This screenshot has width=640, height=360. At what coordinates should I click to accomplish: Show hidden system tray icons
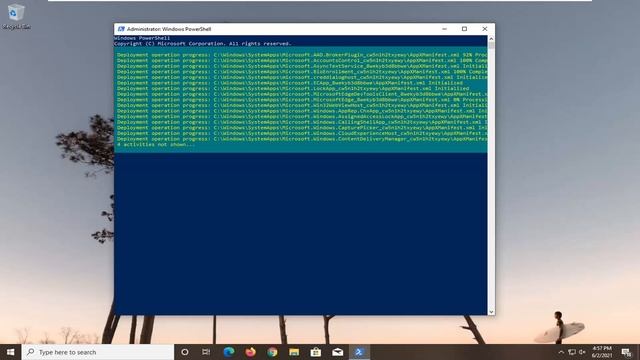pyautogui.click(x=561, y=352)
